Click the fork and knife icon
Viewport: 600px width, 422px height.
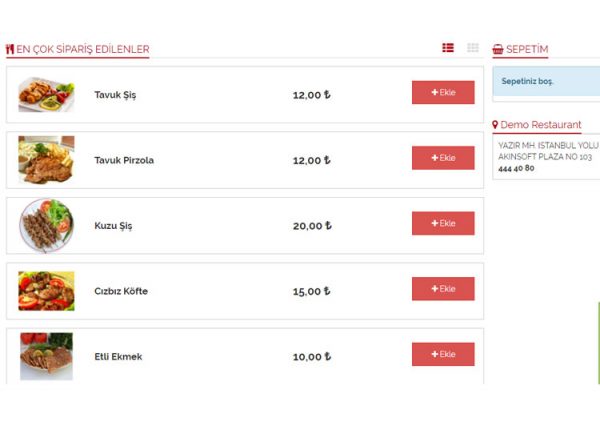(10, 49)
